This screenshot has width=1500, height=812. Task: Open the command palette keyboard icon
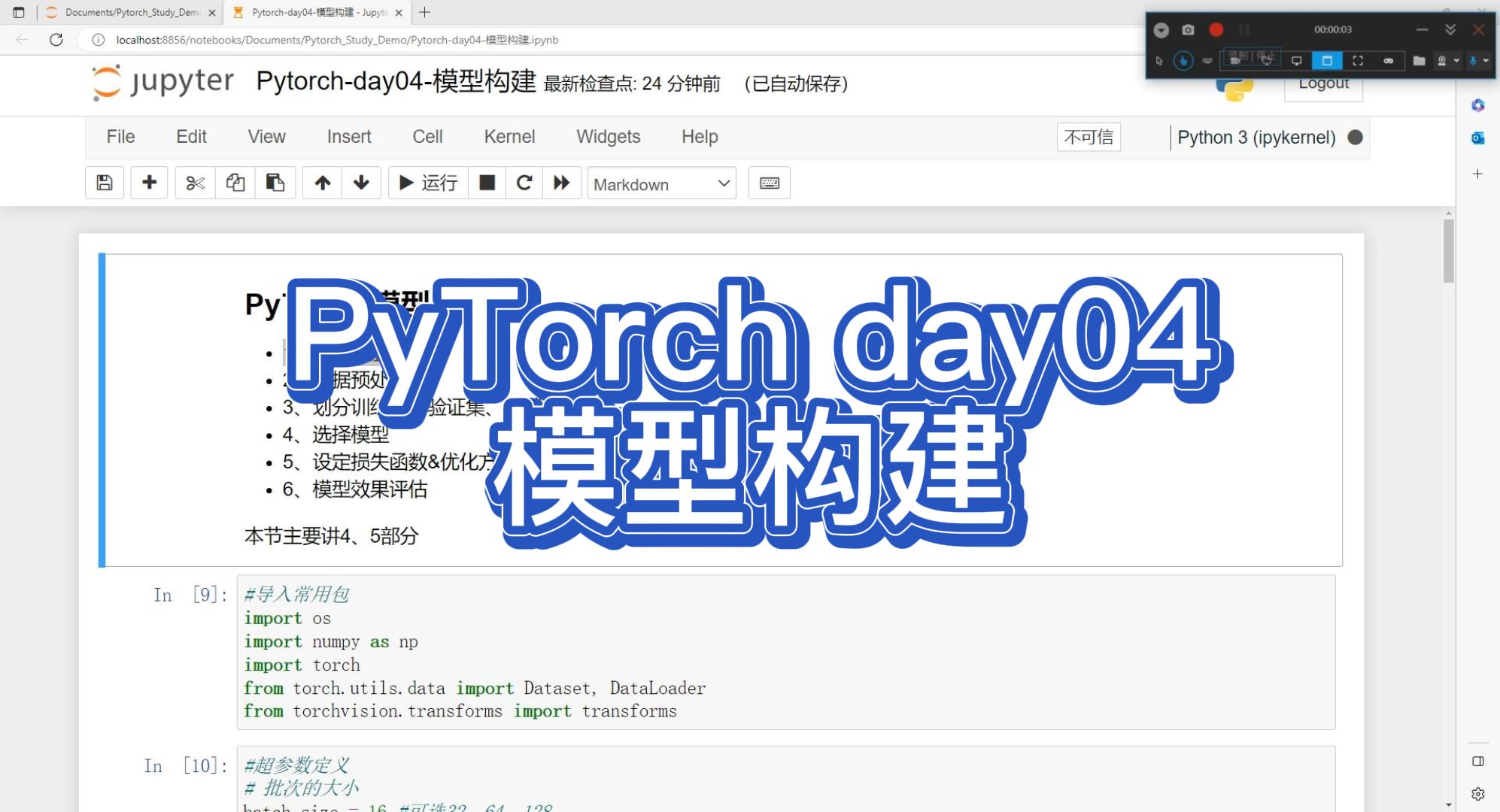(769, 183)
